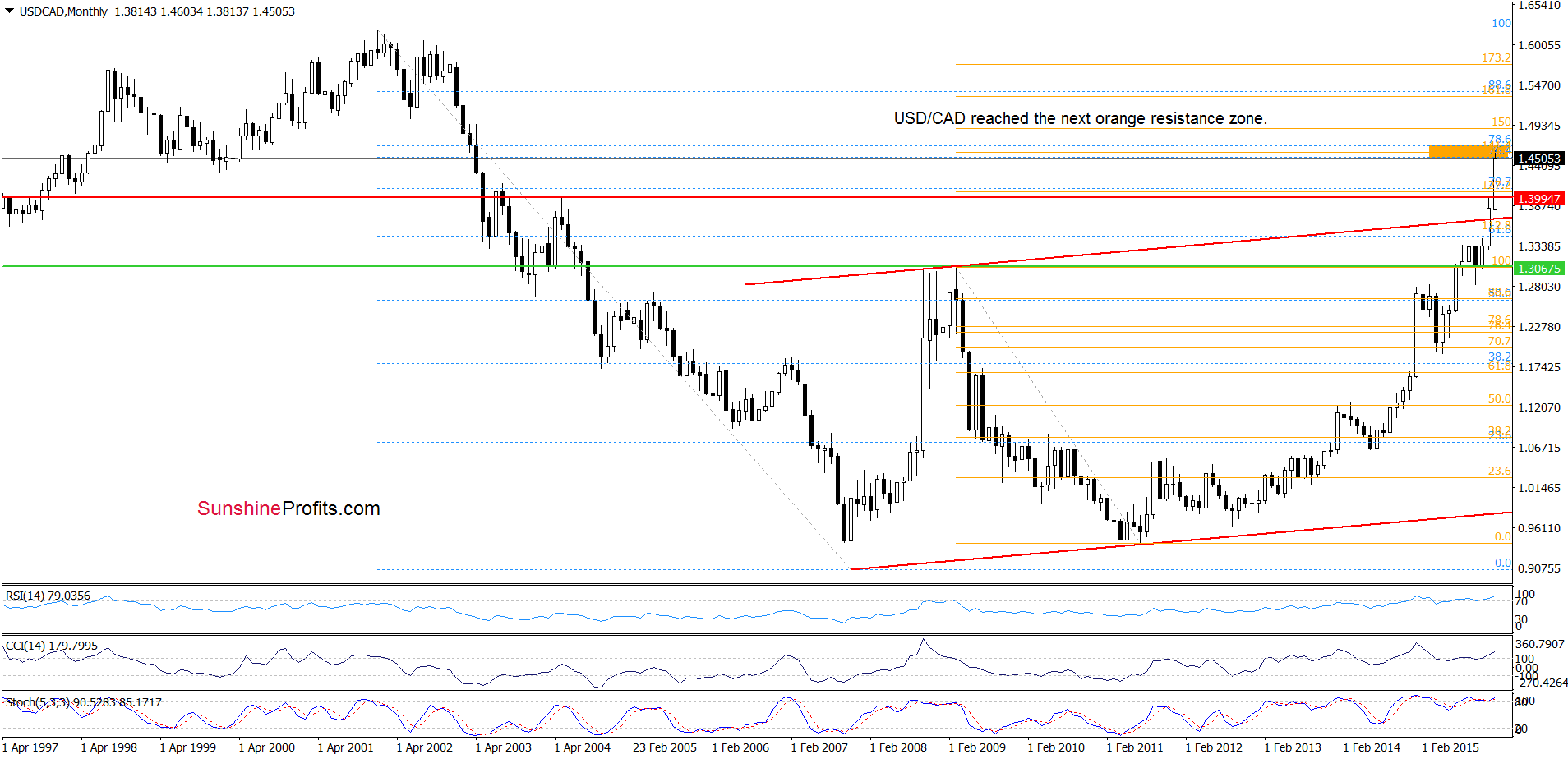Select the orange 23.6 Fibonacci label near 1.03

pyautogui.click(x=1499, y=471)
